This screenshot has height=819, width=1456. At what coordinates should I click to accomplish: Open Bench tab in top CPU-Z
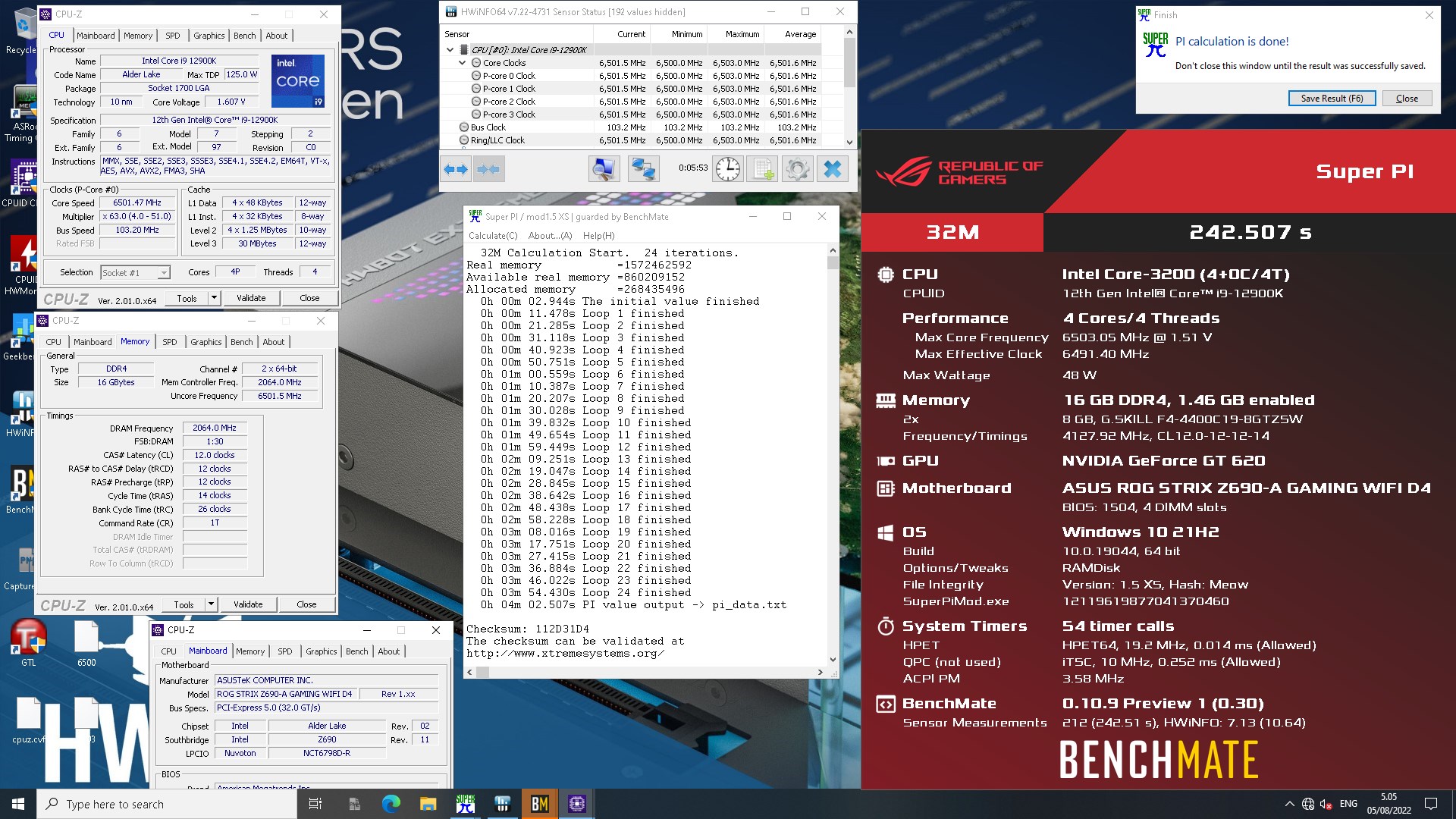pos(244,36)
